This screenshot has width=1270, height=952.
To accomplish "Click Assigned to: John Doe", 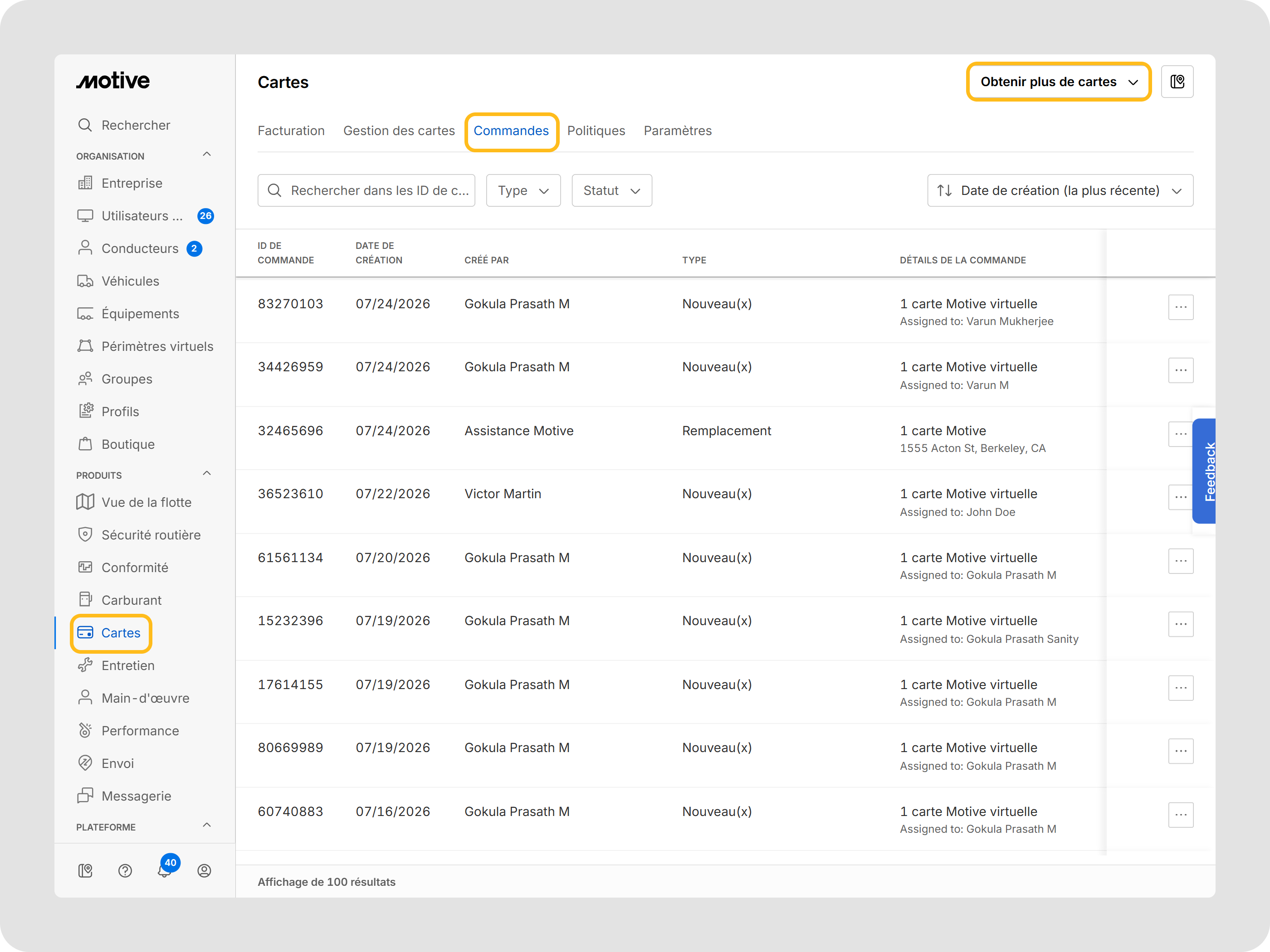I will pos(957,512).
